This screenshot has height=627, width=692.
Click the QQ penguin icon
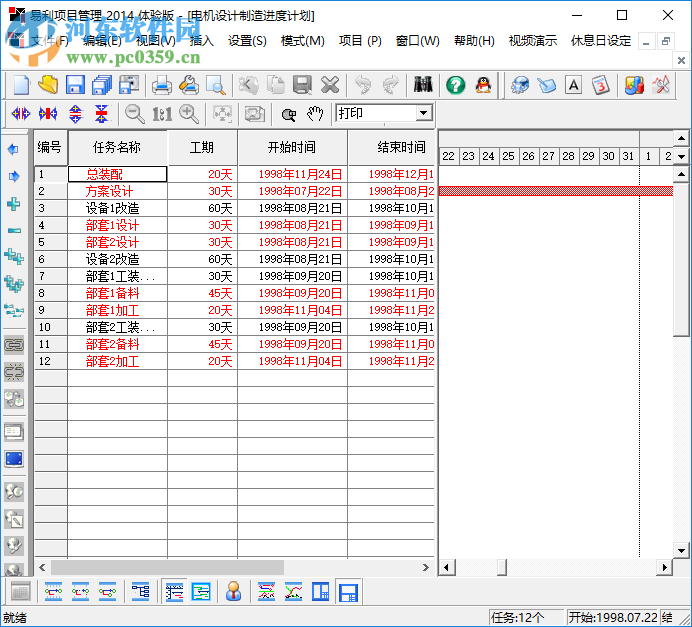click(x=483, y=85)
